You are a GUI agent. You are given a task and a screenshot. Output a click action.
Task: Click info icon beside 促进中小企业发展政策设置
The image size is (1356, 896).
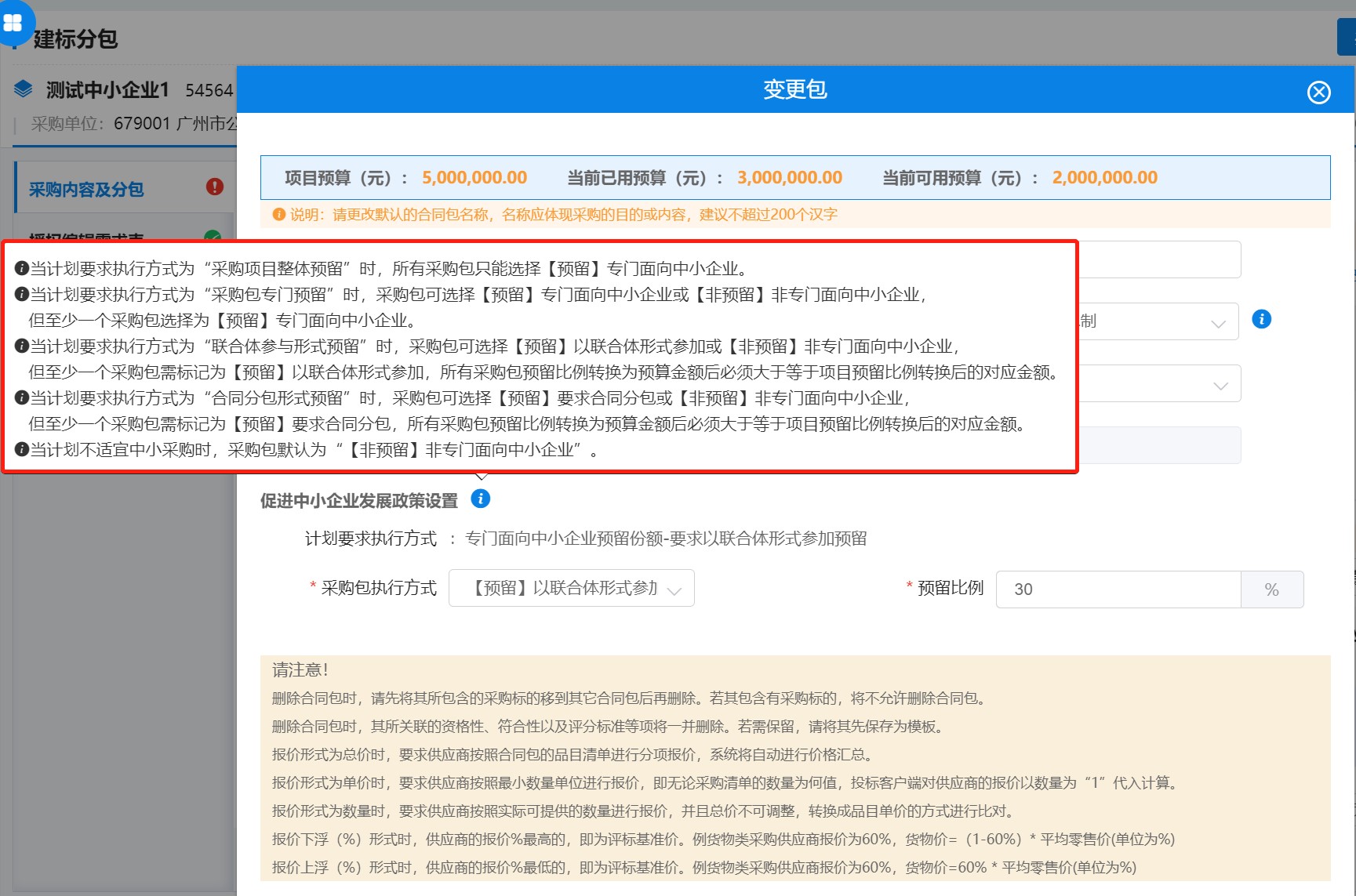pyautogui.click(x=480, y=499)
